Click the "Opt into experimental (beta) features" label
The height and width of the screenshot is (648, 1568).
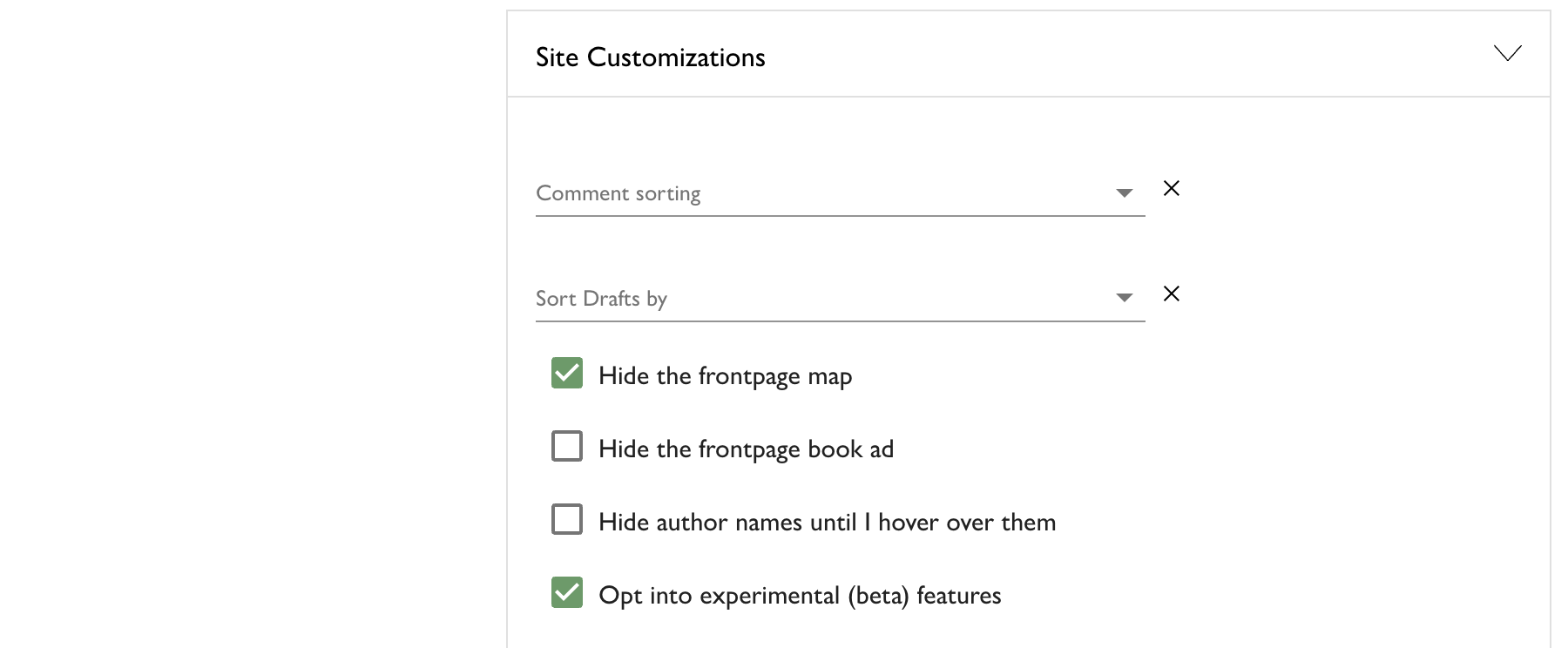[800, 596]
